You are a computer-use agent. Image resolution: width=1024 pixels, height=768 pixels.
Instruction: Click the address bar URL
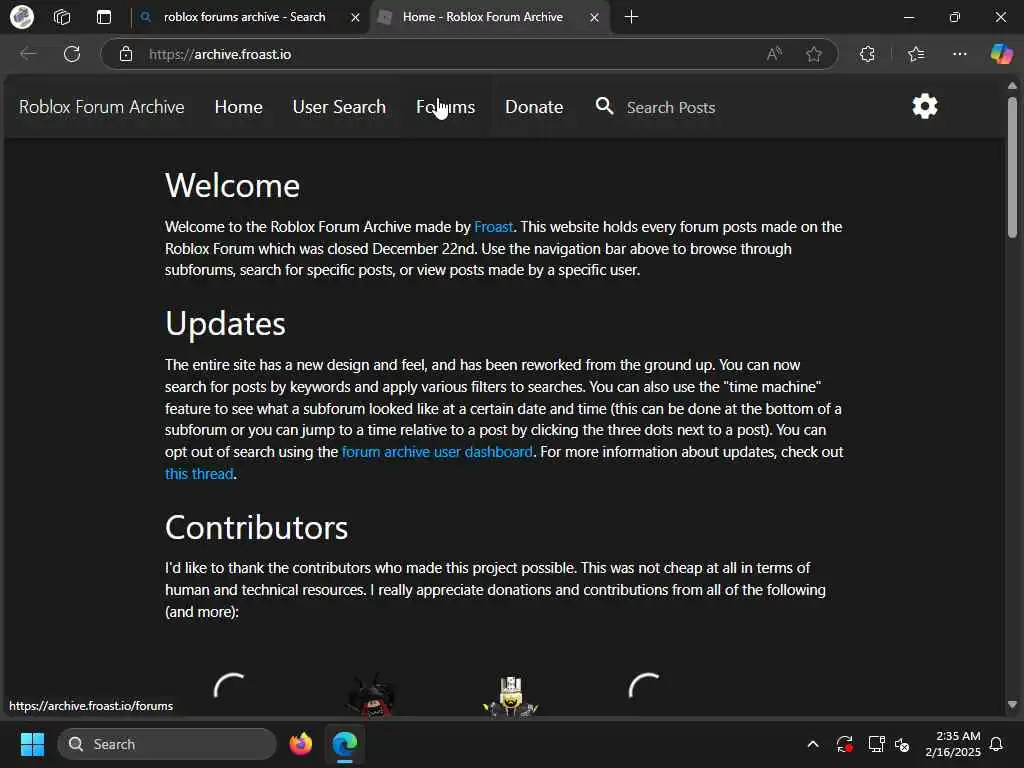219,54
